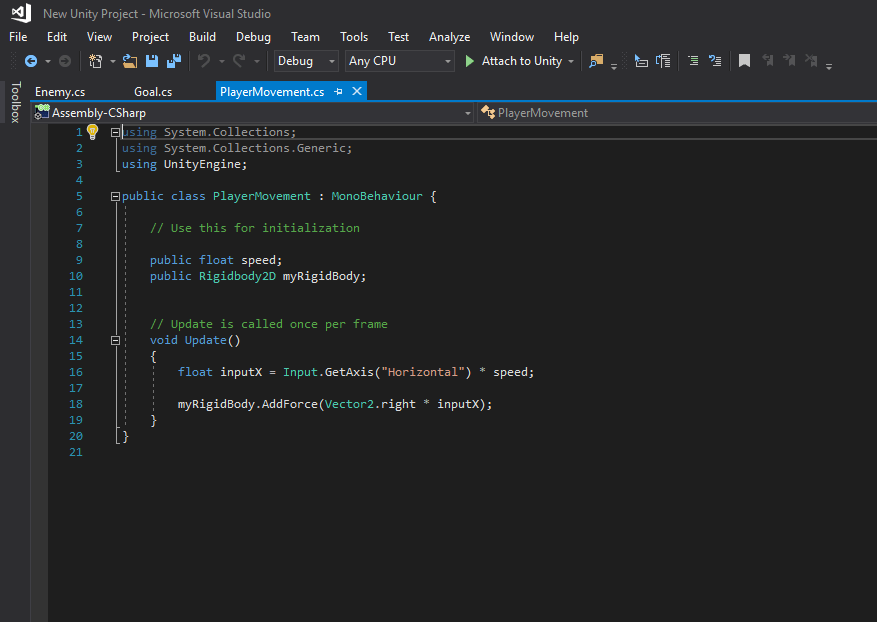This screenshot has height=622, width=877.
Task: Click the New Project toolbar icon
Action: coord(95,61)
